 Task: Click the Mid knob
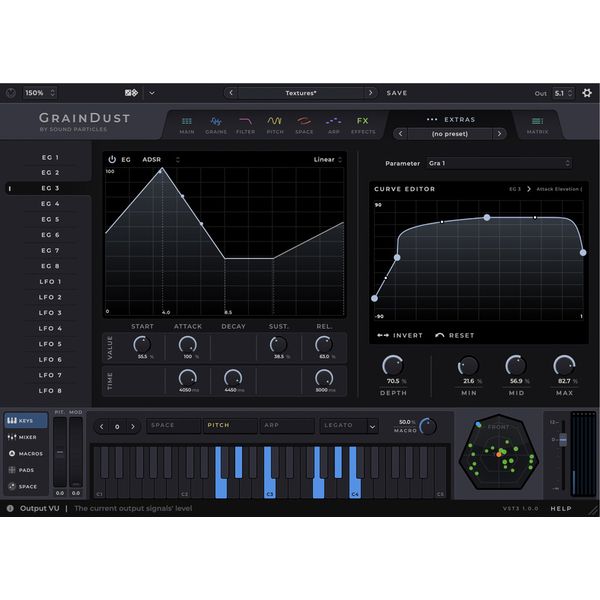(516, 366)
